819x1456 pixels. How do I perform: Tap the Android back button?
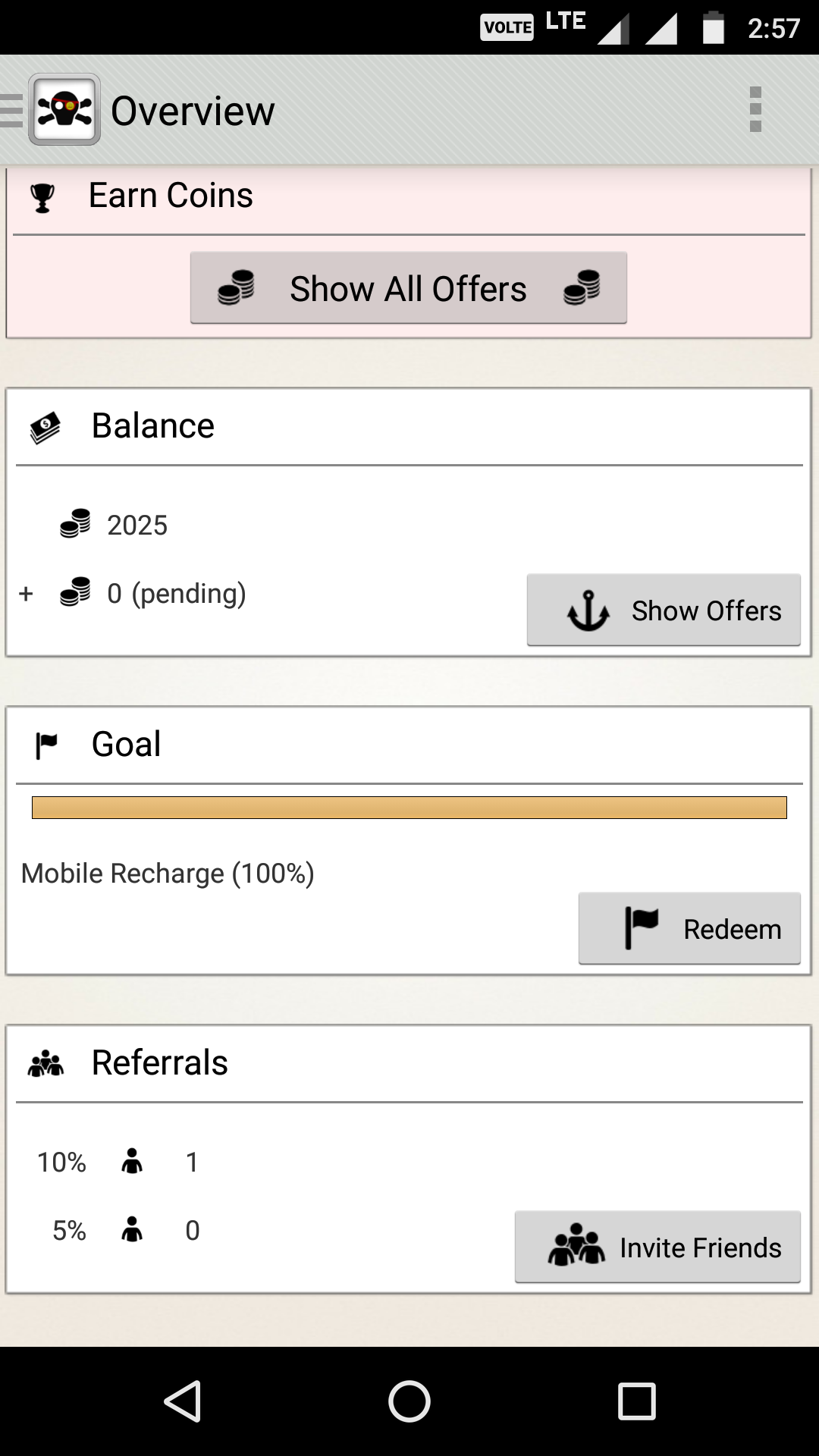tap(183, 1401)
